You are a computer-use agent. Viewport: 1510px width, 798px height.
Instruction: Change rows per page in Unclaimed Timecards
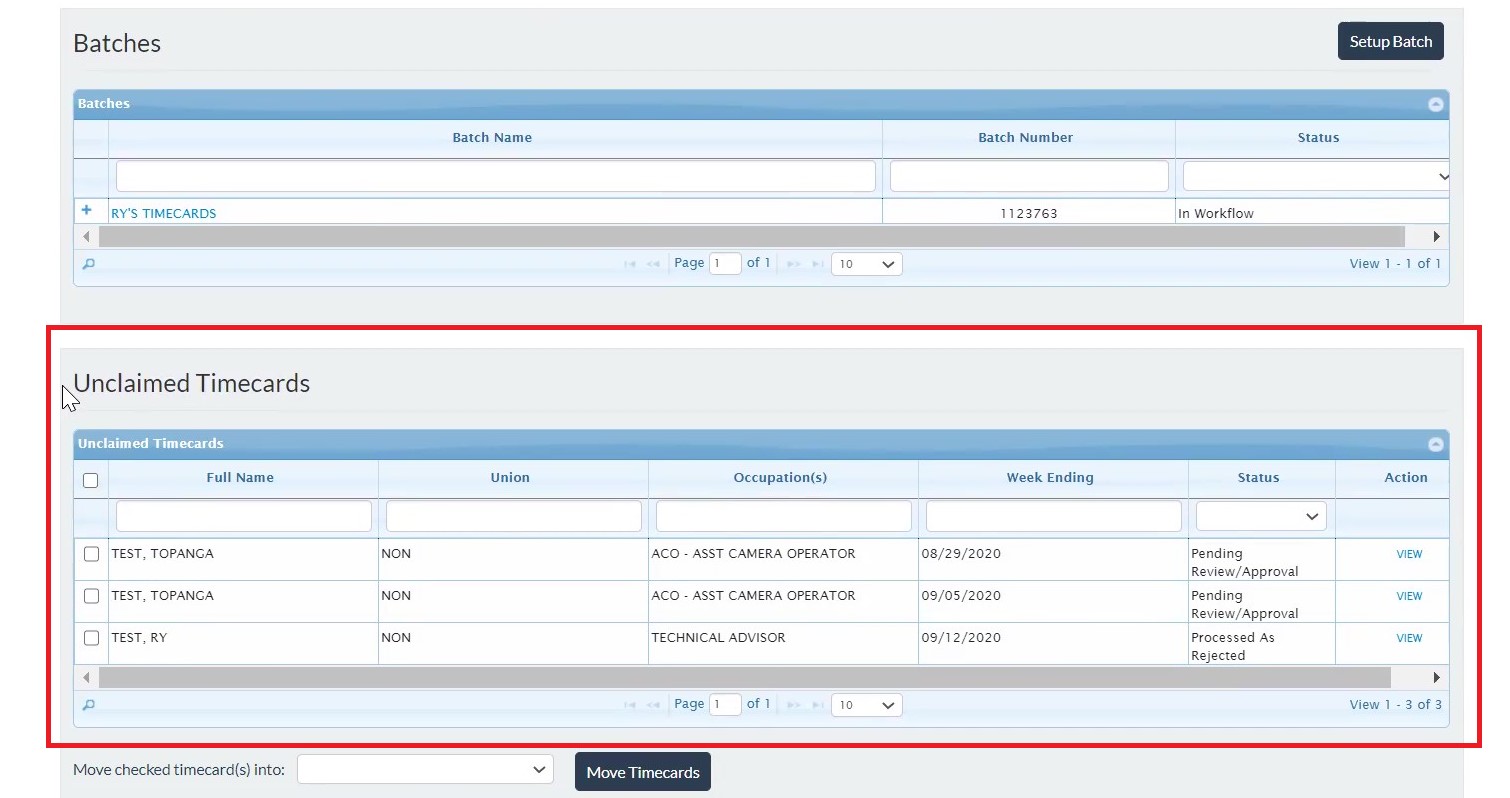(866, 705)
